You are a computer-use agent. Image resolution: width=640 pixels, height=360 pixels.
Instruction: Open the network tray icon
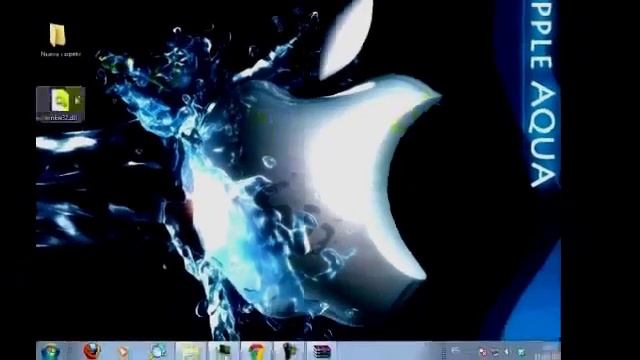pyautogui.click(x=495, y=352)
